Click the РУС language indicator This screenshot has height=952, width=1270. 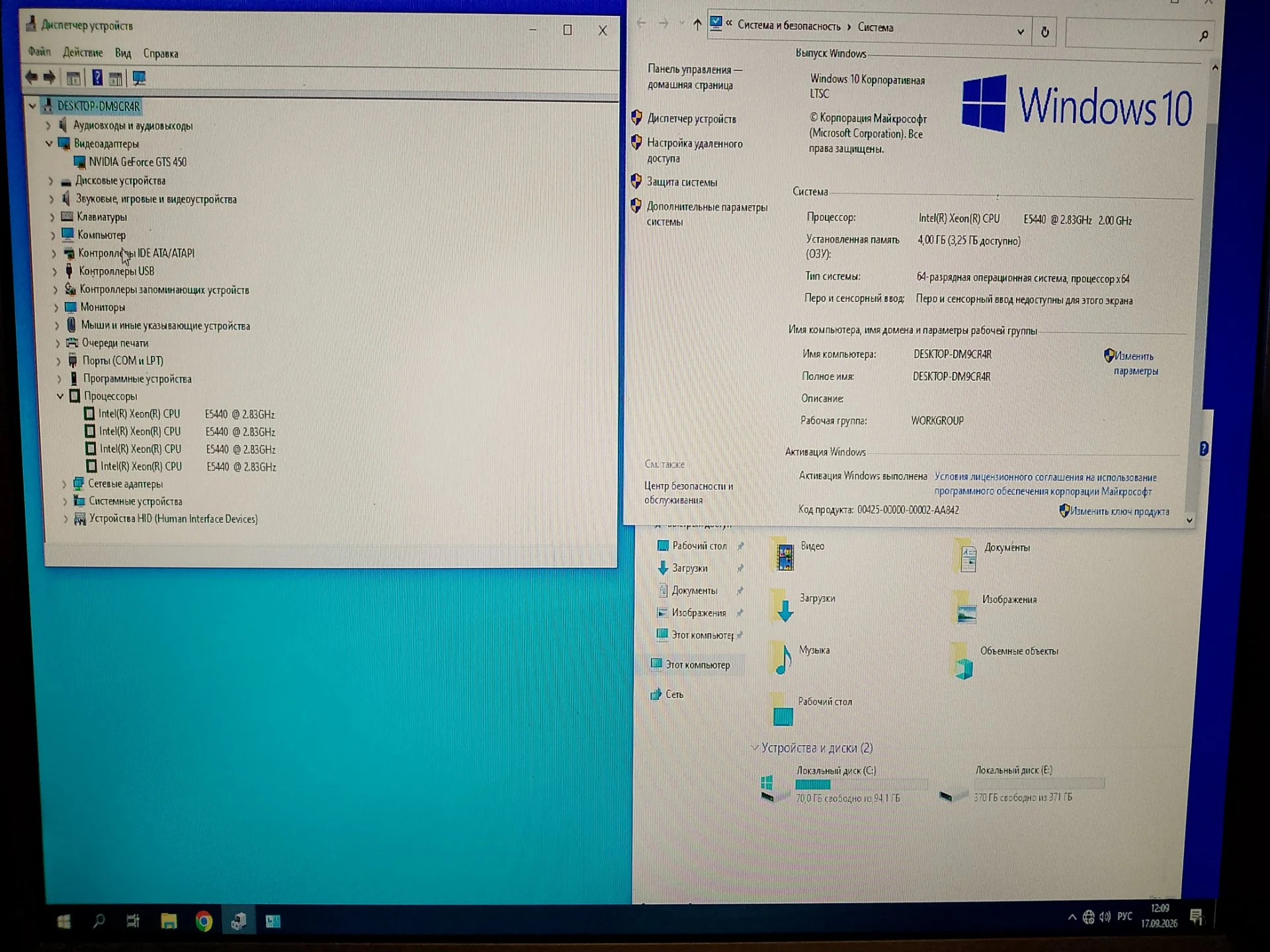(x=1124, y=916)
